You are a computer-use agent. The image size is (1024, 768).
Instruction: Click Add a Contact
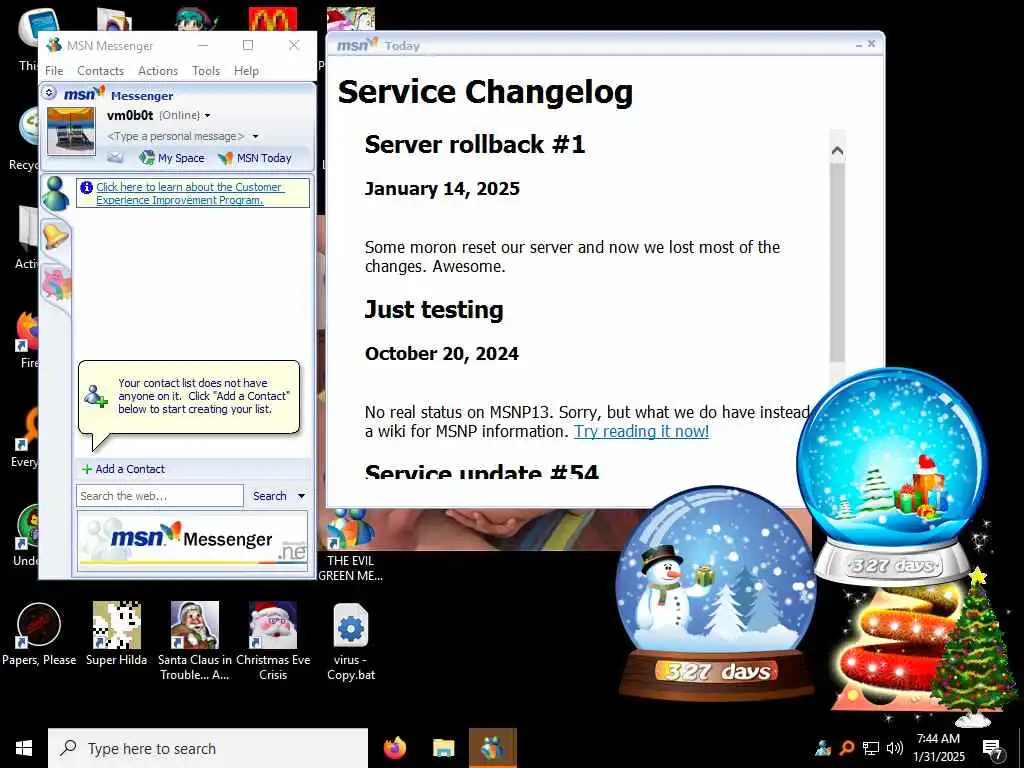click(123, 469)
